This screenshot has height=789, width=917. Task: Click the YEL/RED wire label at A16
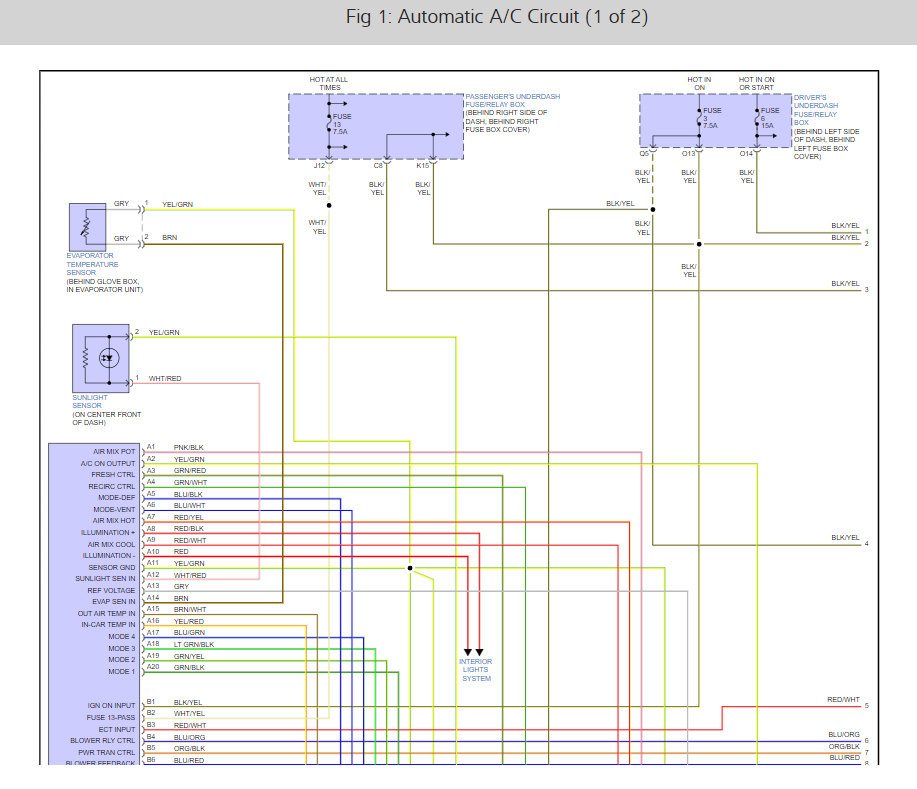click(188, 621)
